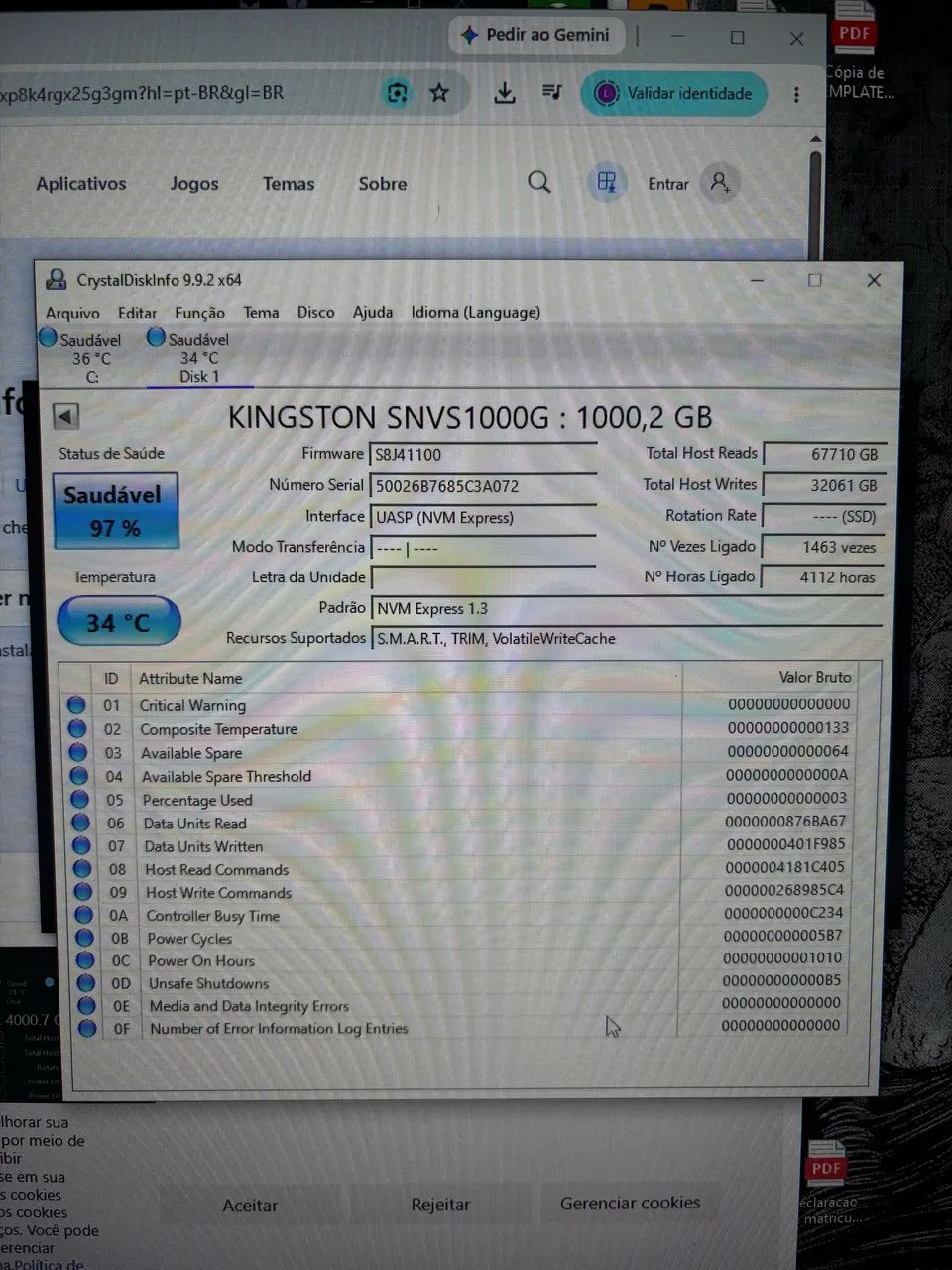Image resolution: width=952 pixels, height=1270 pixels.
Task: Click the status dot for Data Units Read
Action: coord(81,824)
